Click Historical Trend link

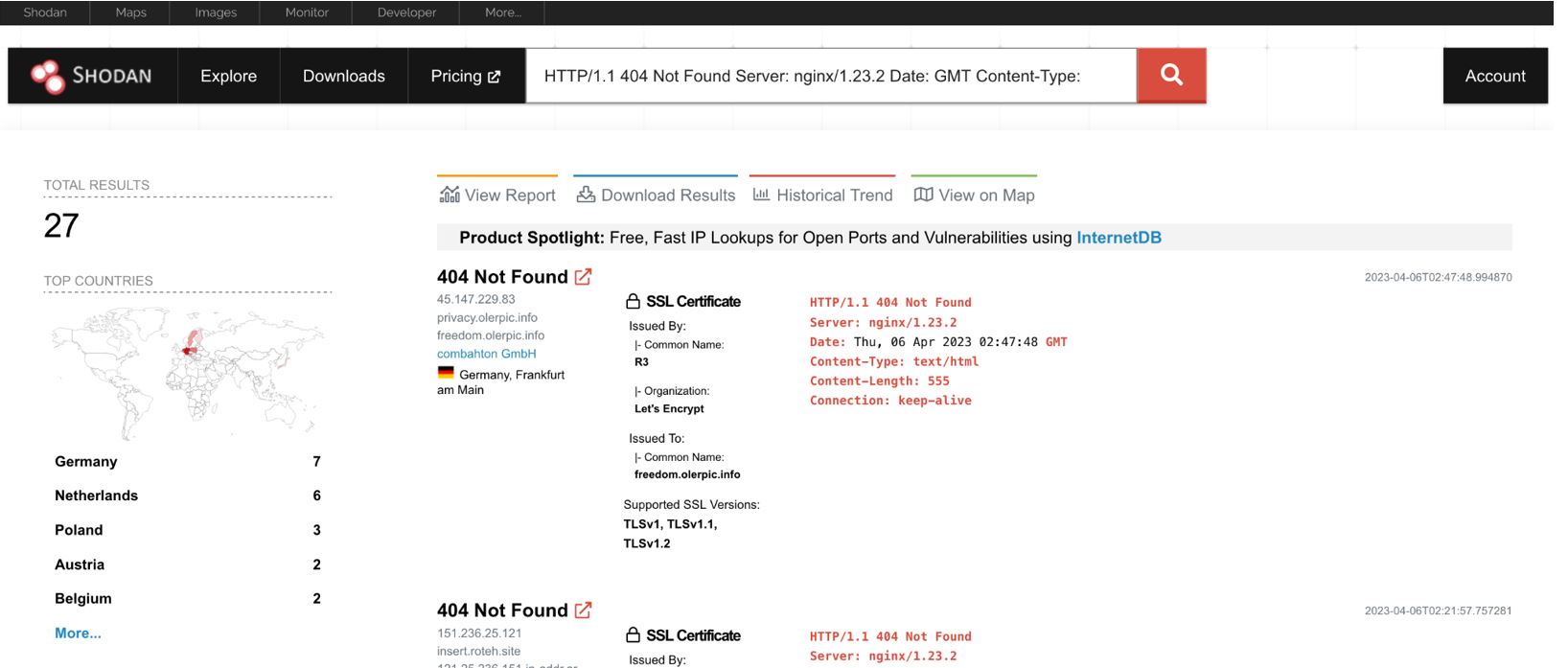(822, 195)
